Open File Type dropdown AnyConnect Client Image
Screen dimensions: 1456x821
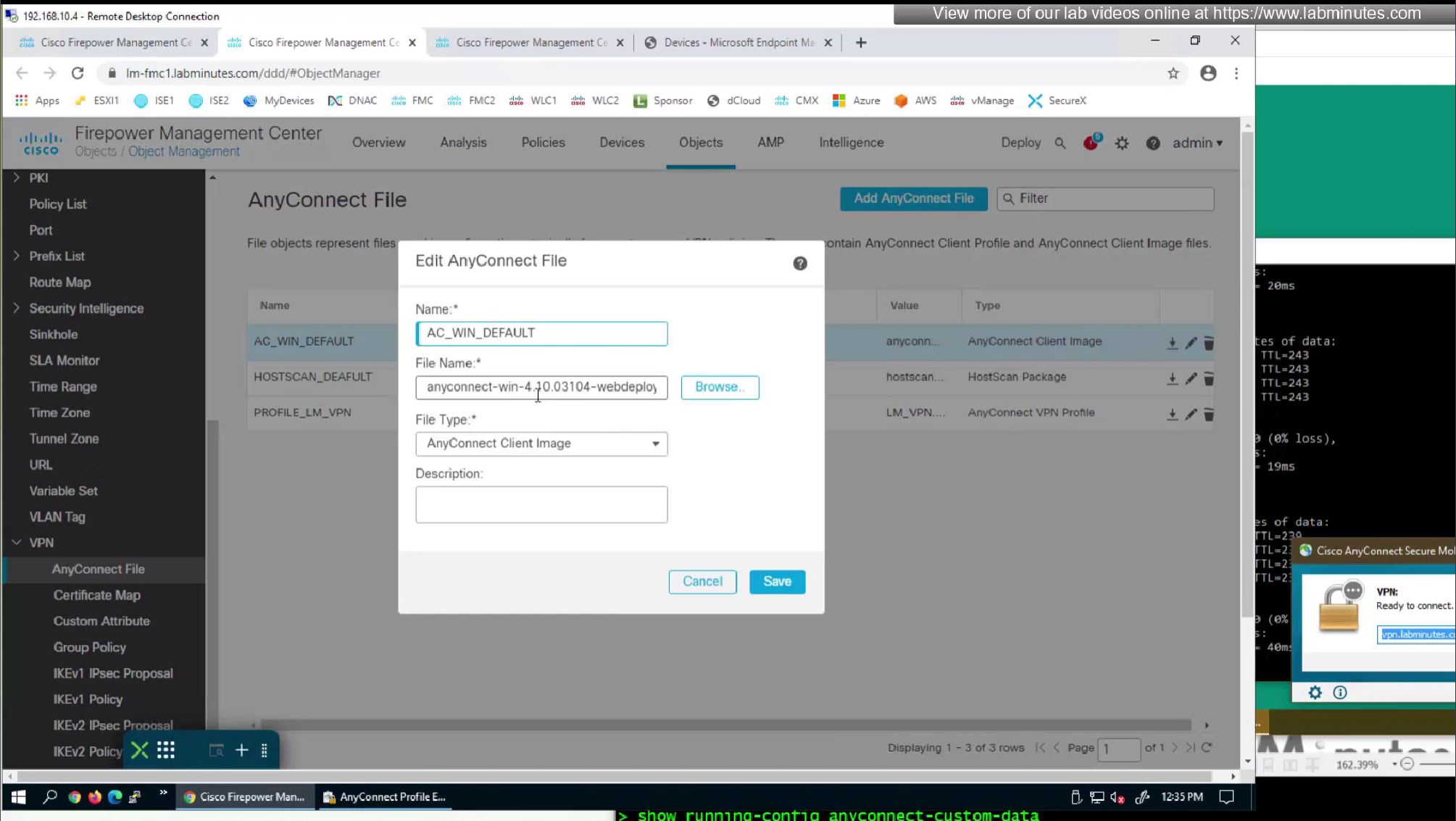click(x=541, y=443)
